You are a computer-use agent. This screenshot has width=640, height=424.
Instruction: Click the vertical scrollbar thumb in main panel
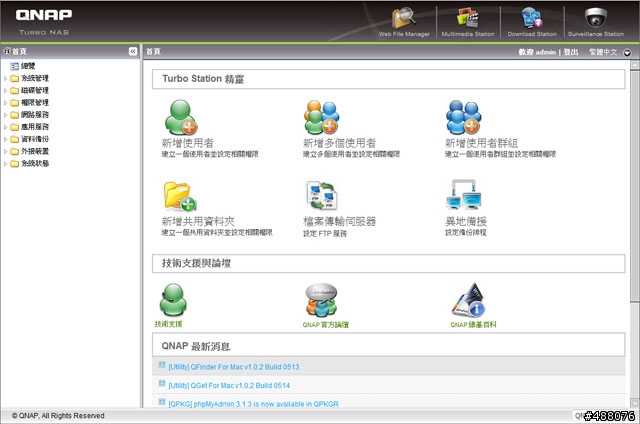tap(634, 186)
